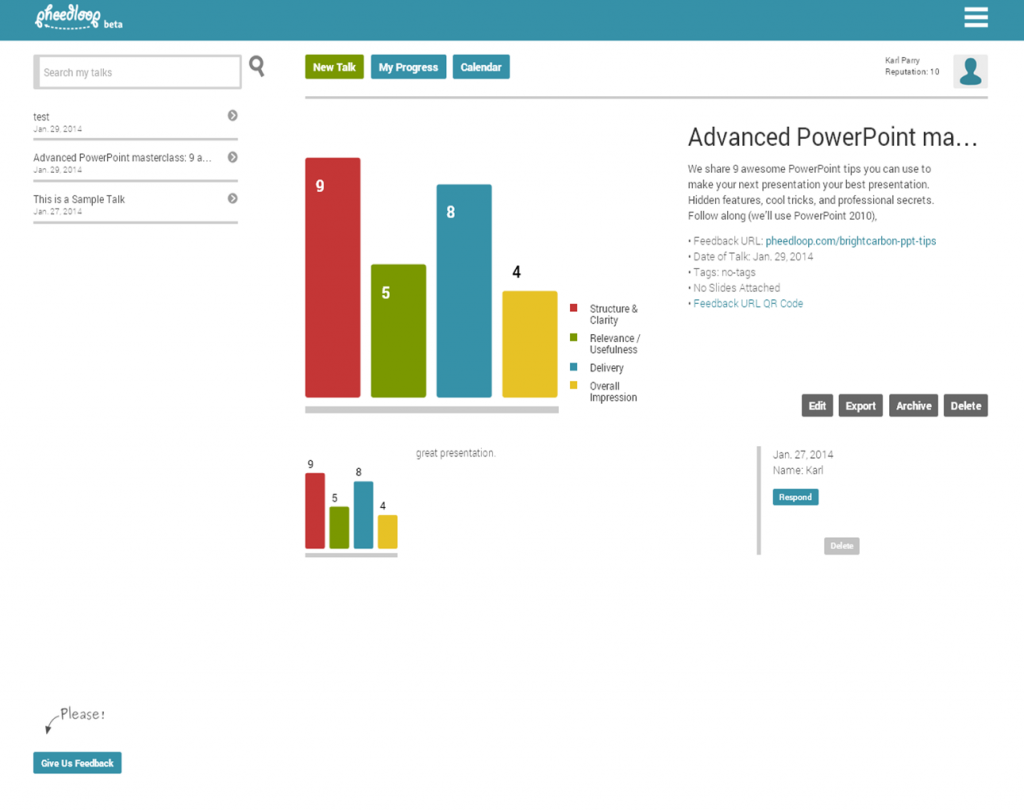1024x811 pixels.
Task: Open the My Progress tab
Action: tap(408, 67)
